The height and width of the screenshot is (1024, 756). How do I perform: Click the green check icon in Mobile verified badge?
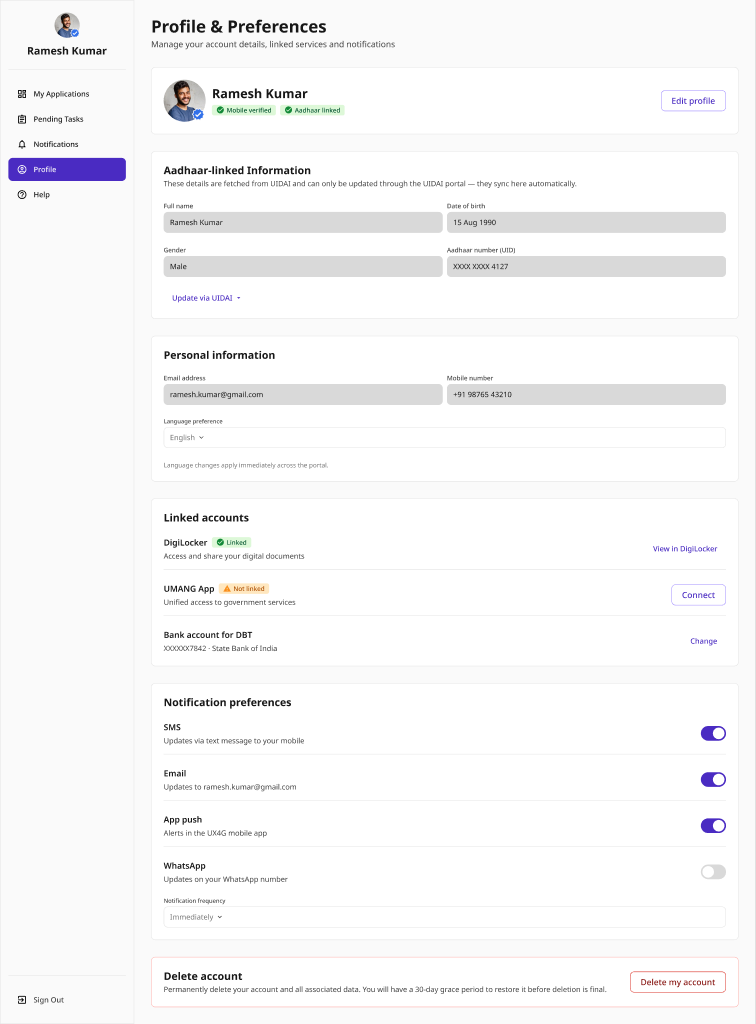point(220,110)
